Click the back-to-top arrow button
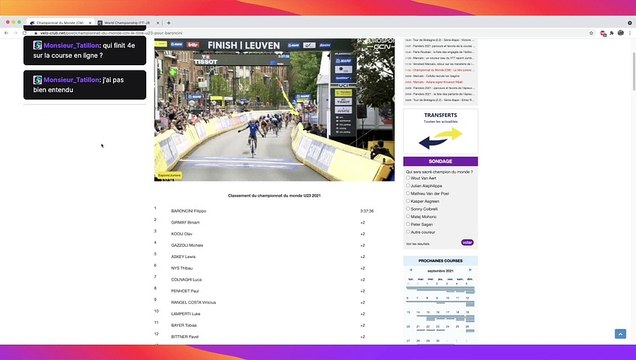The height and width of the screenshot is (360, 636). point(620,334)
